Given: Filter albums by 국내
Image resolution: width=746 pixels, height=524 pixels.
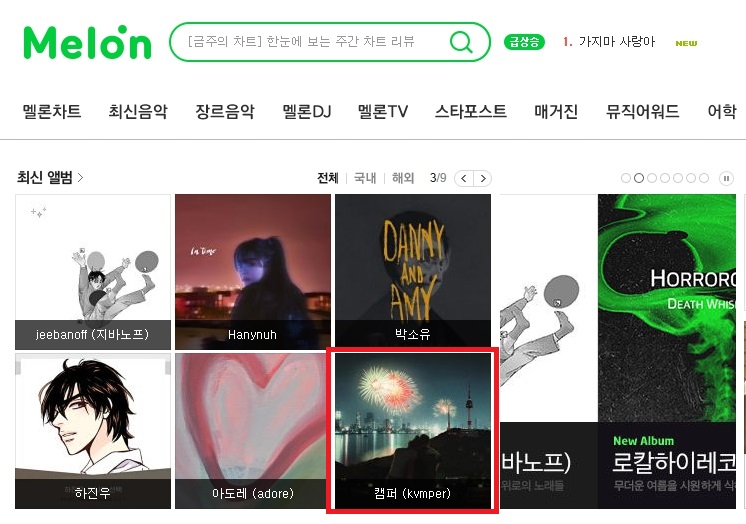Looking at the screenshot, I should [365, 178].
